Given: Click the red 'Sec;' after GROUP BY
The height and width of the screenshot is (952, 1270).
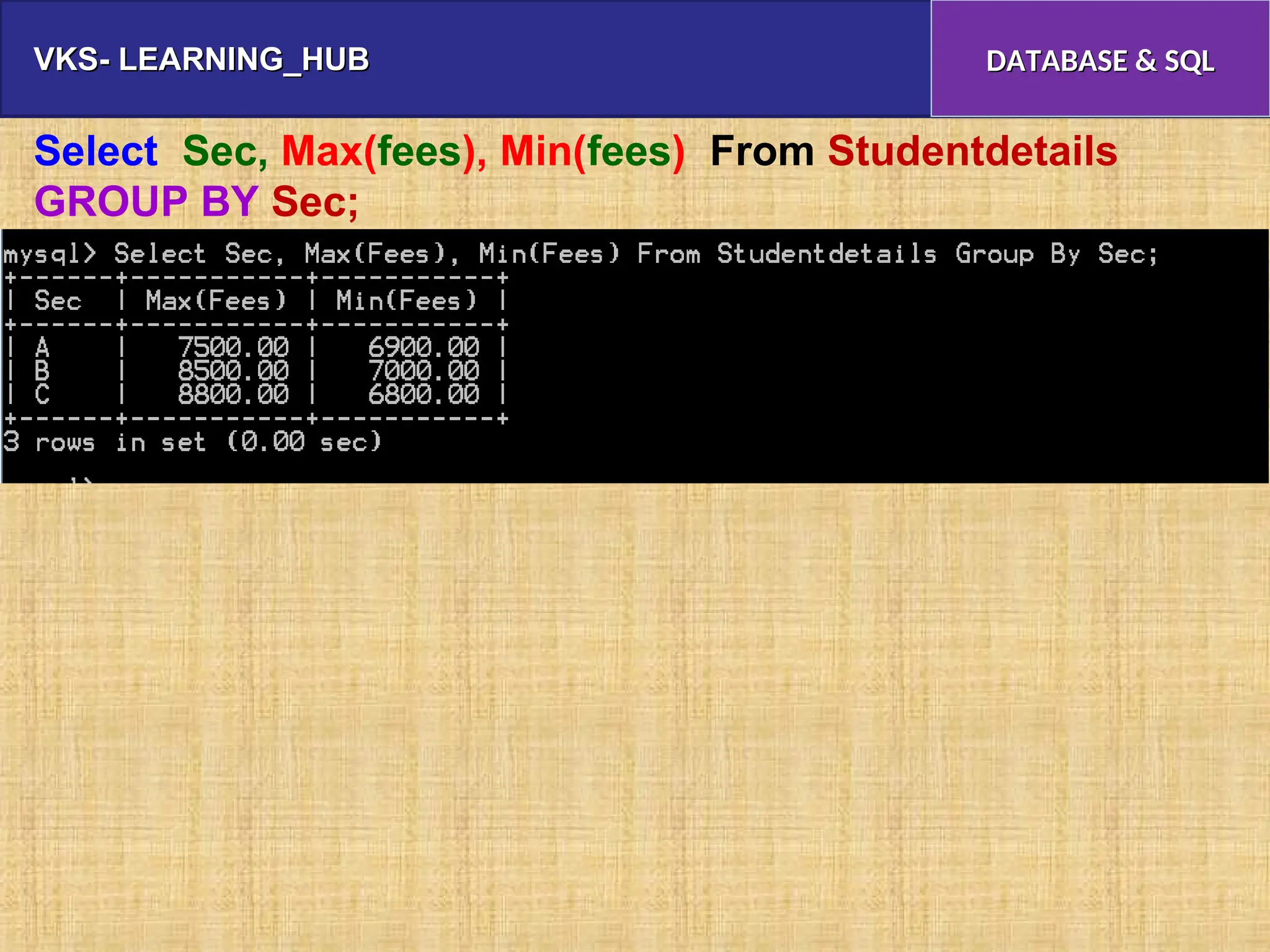Looking at the screenshot, I should 315,202.
